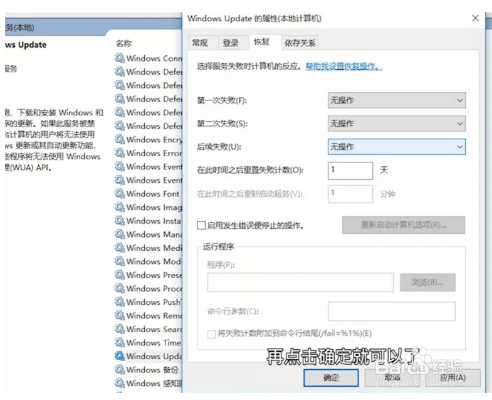Click gear icon of Windows Font service

120,193
